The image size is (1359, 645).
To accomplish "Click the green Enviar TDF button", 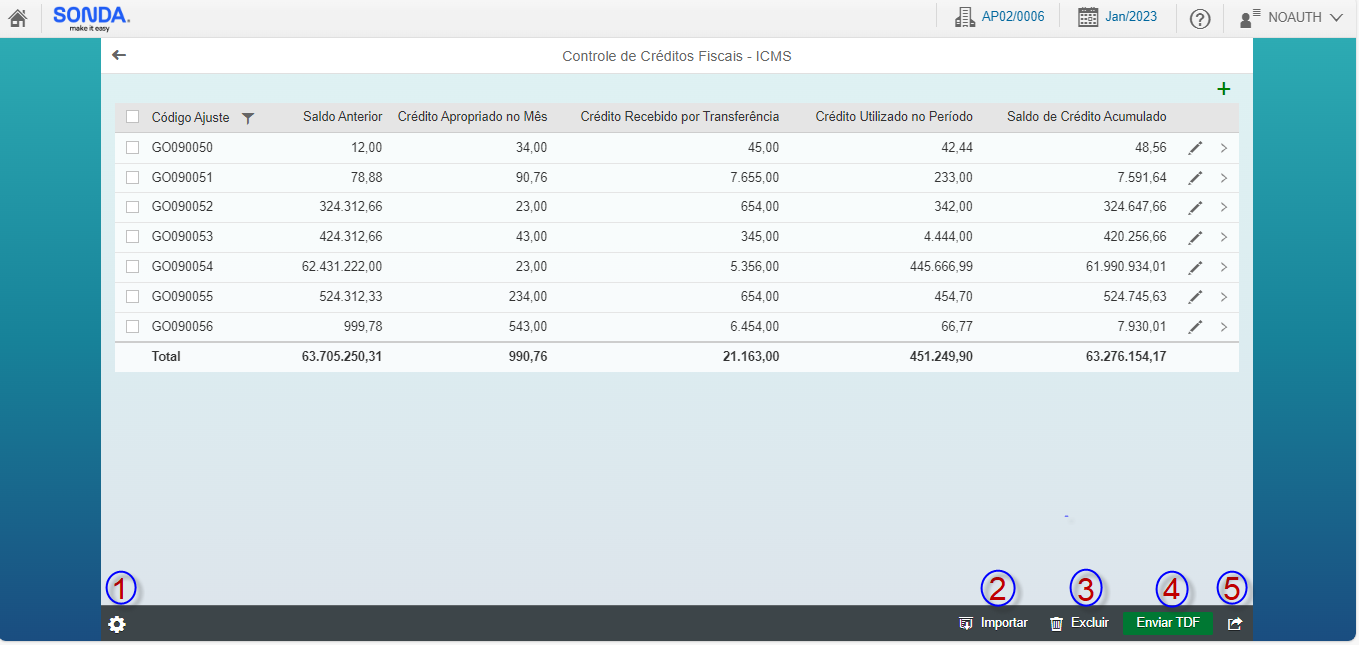I will click(x=1168, y=623).
